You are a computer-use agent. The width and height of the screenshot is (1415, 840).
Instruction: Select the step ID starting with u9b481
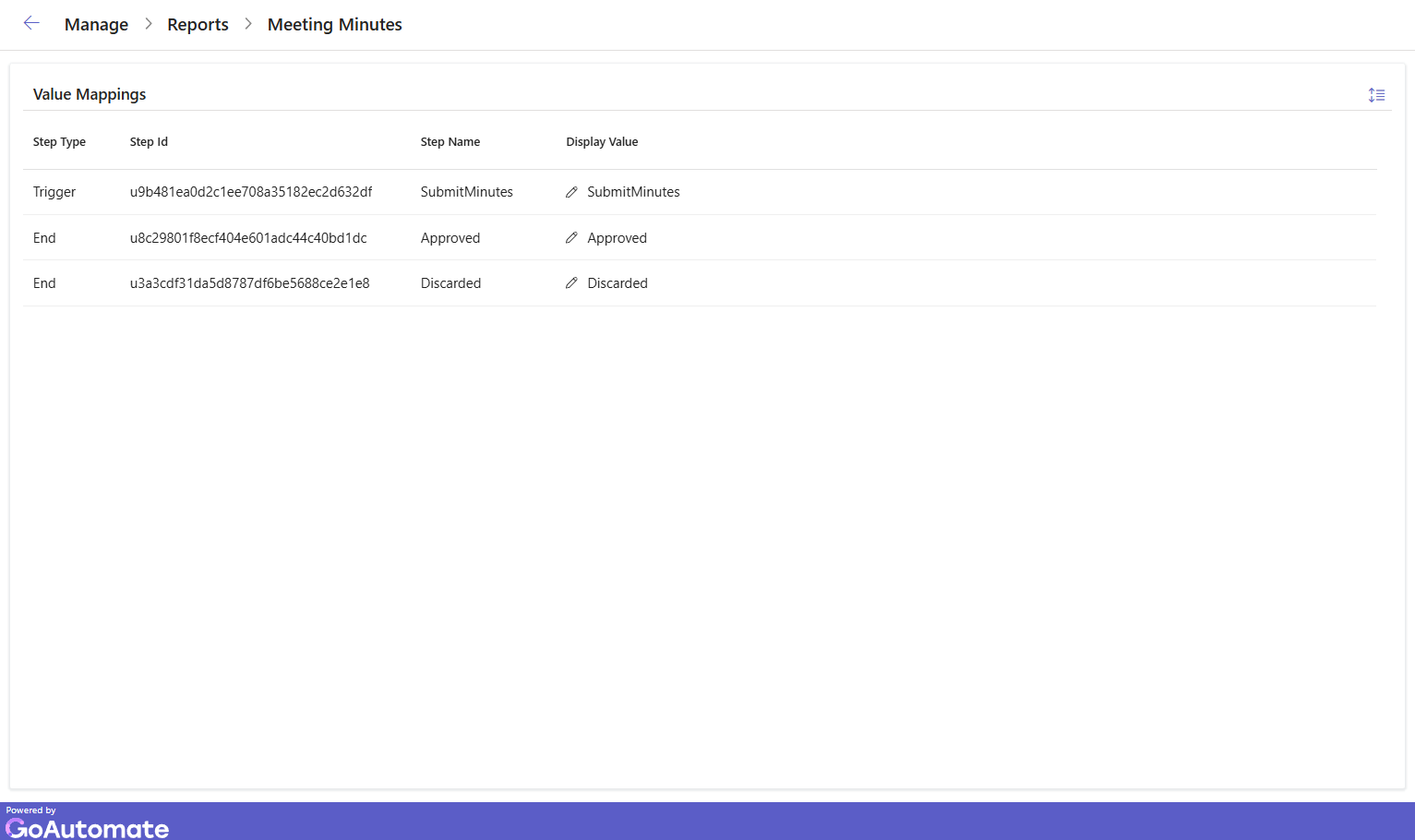click(250, 192)
